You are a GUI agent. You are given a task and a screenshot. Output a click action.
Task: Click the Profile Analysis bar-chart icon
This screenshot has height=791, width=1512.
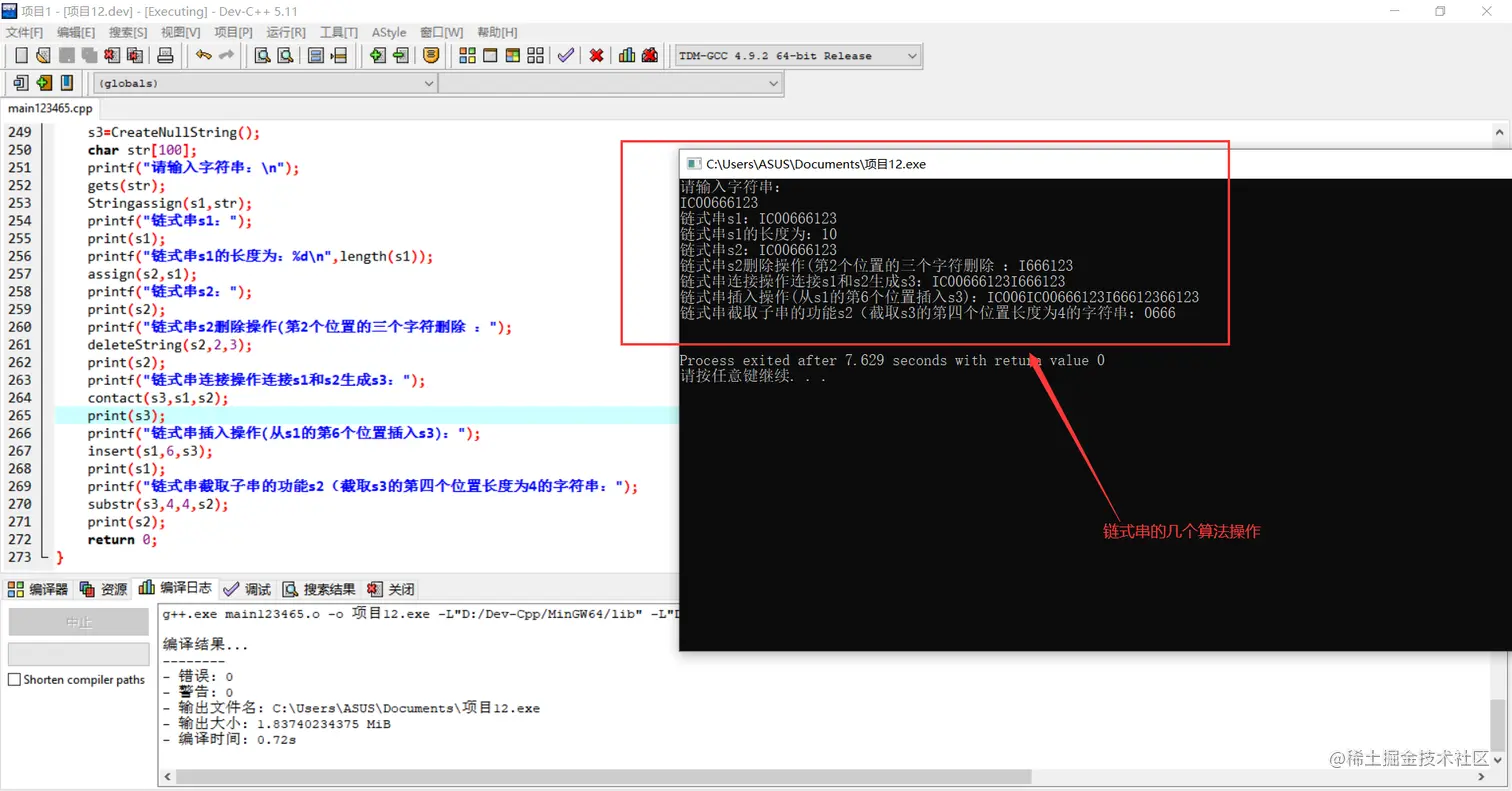point(626,55)
